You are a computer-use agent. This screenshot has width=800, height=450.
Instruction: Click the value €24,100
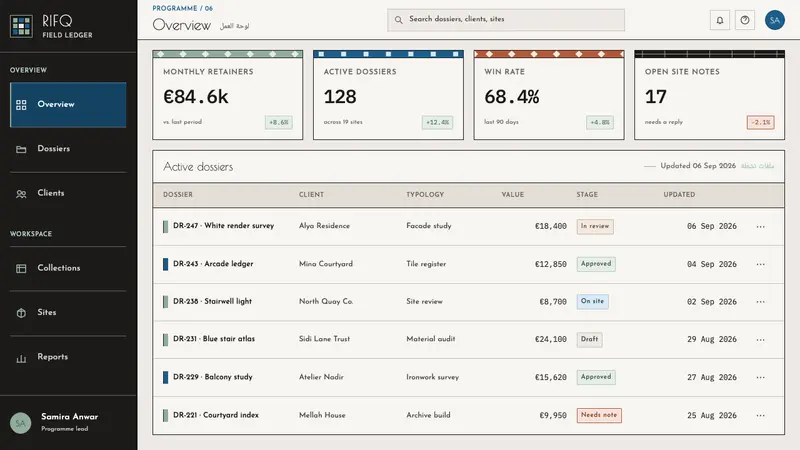point(551,339)
